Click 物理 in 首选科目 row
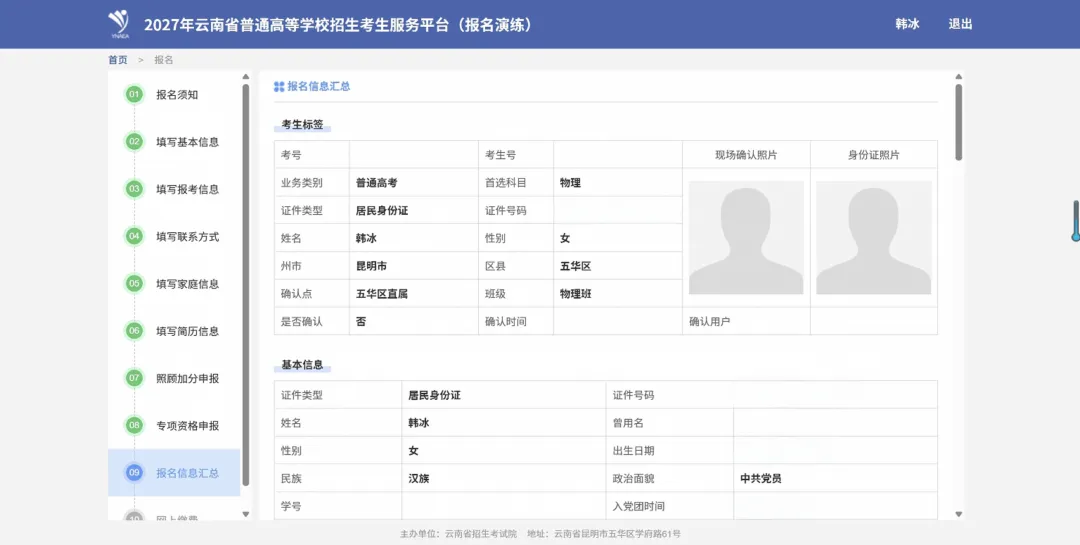The image size is (1080, 545). (x=618, y=183)
